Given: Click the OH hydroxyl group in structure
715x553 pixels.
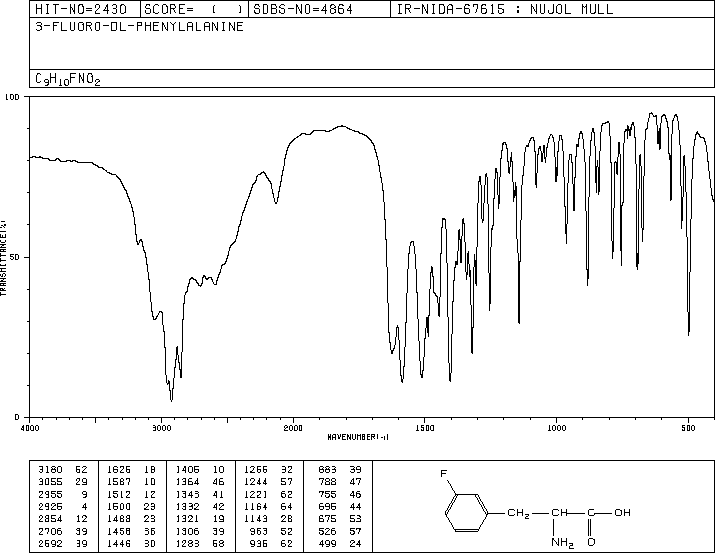Looking at the screenshot, I should 622,512.
